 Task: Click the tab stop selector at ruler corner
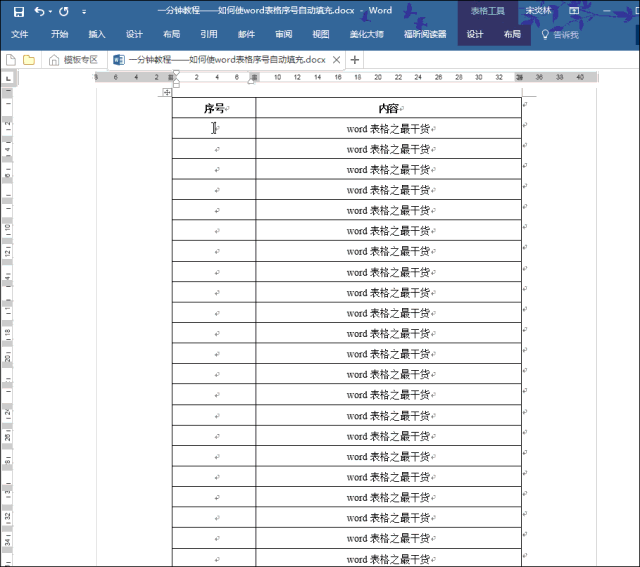click(x=8, y=78)
